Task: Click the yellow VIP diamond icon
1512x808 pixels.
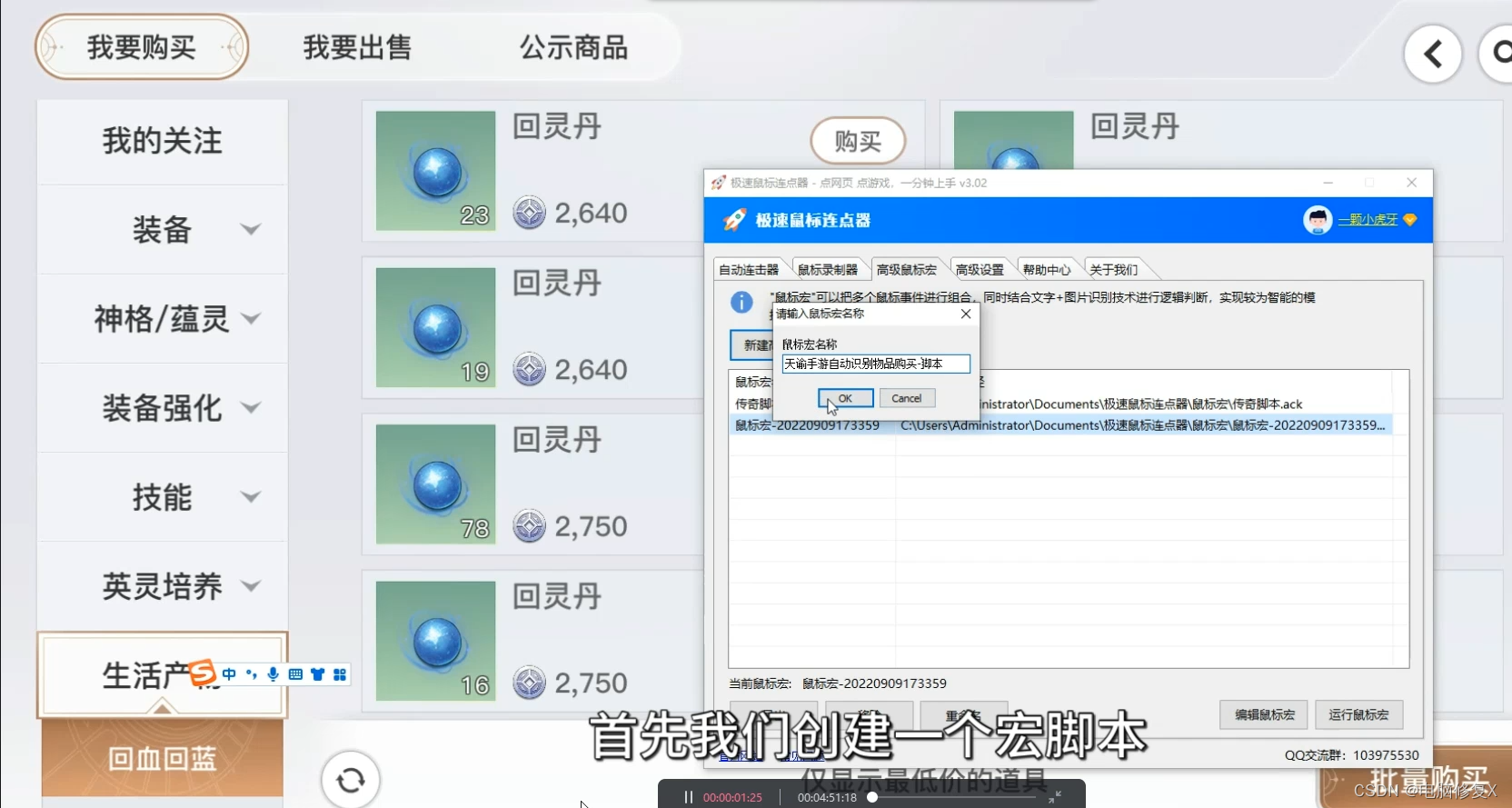Action: [x=1410, y=220]
